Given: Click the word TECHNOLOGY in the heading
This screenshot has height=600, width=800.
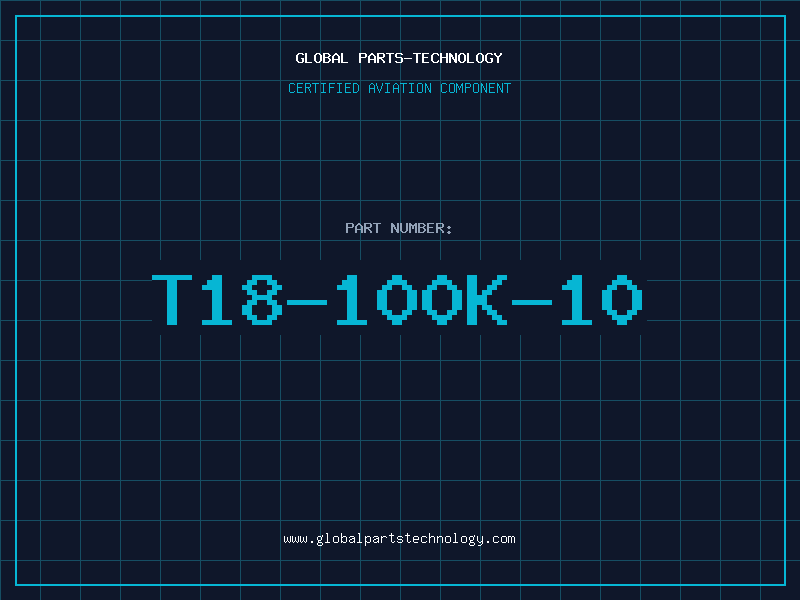Looking at the screenshot, I should click(458, 58).
